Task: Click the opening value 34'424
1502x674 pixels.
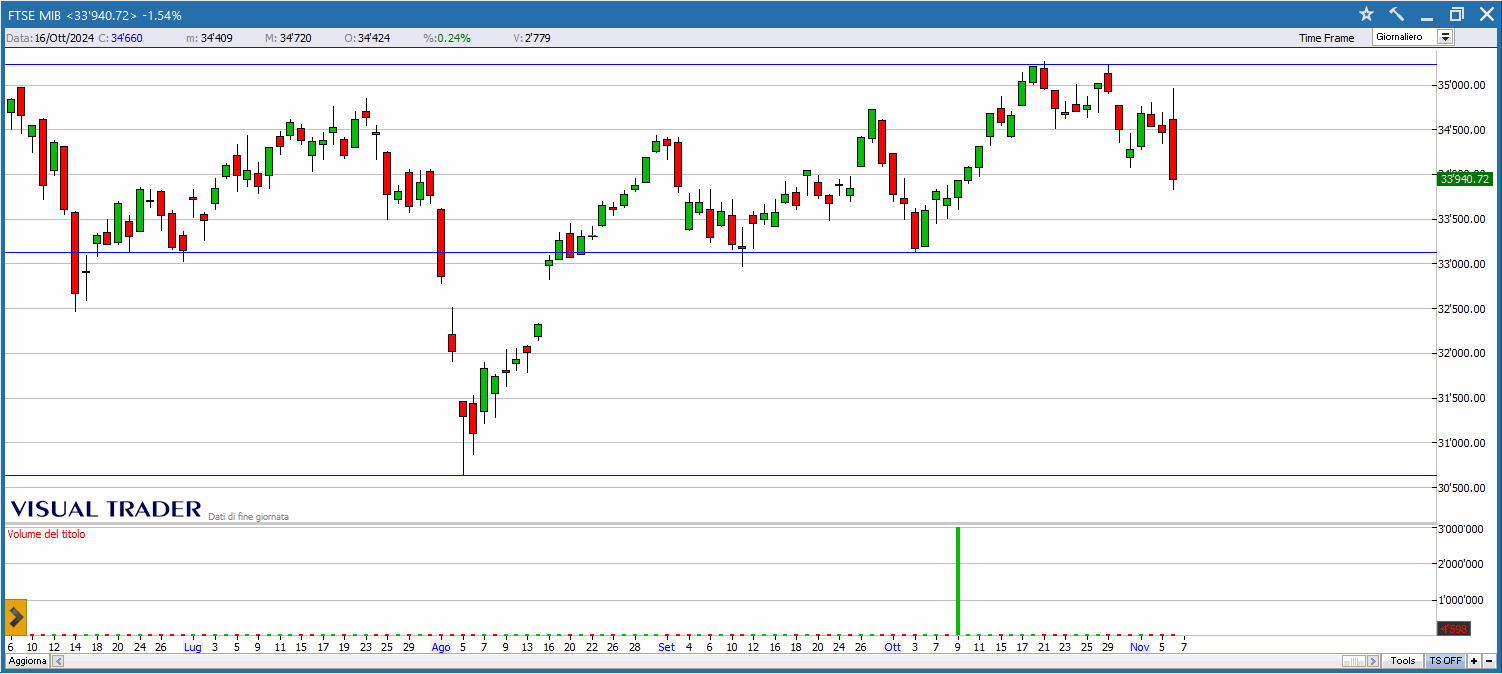Action: point(373,38)
